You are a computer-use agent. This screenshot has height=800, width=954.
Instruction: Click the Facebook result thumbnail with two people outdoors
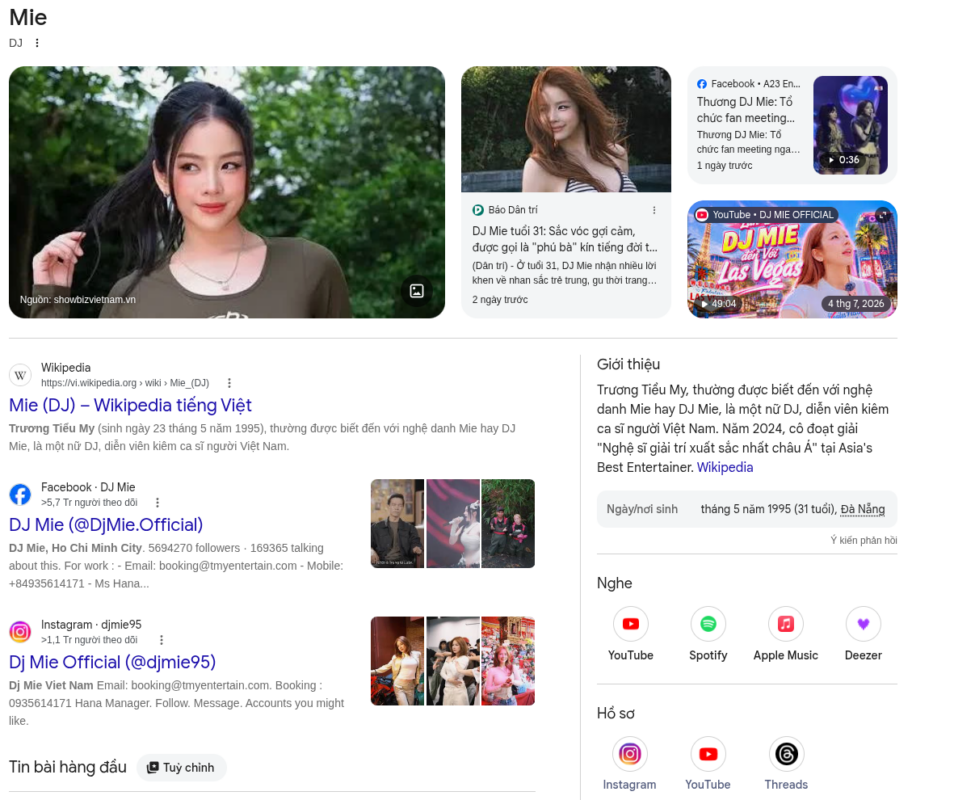point(508,524)
